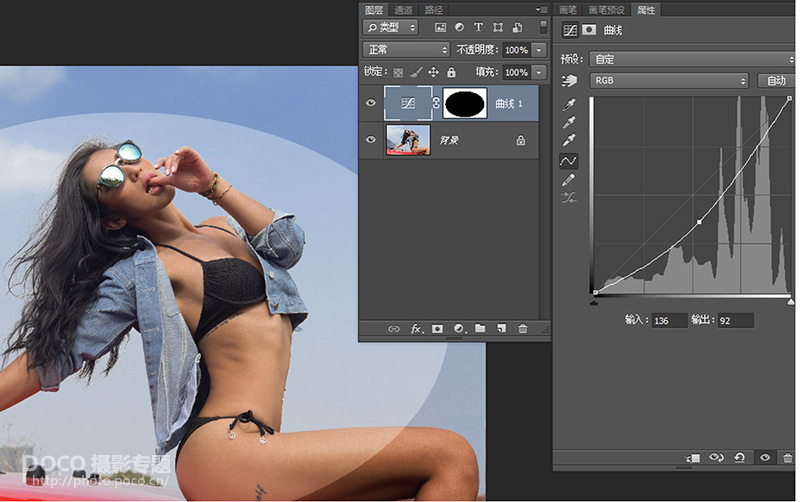The height and width of the screenshot is (502, 800).
Task: Open the fx layer style menu
Action: (417, 329)
